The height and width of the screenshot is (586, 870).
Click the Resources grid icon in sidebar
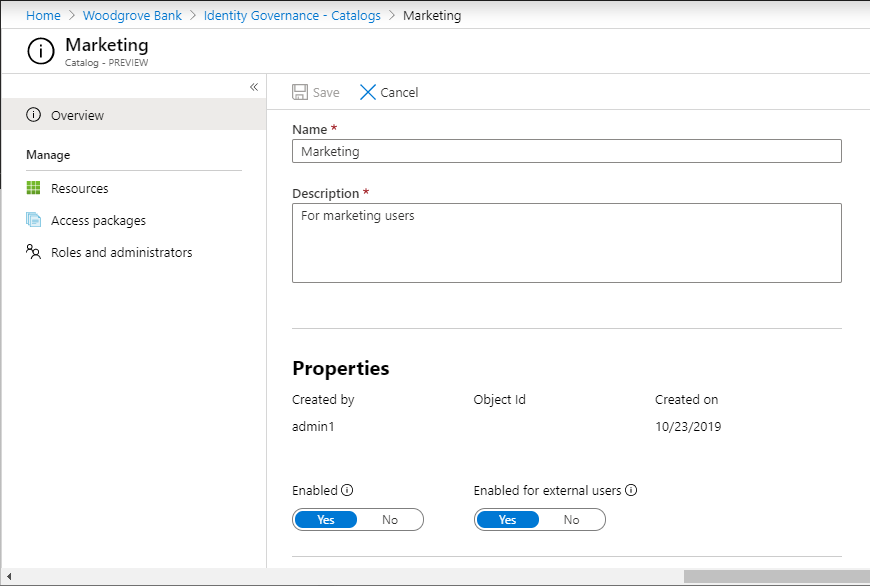[x=35, y=188]
